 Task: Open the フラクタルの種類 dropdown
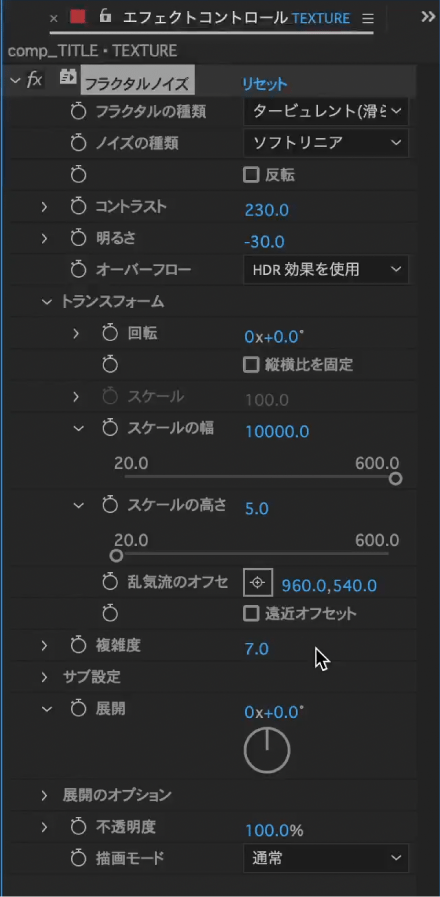[x=326, y=112]
